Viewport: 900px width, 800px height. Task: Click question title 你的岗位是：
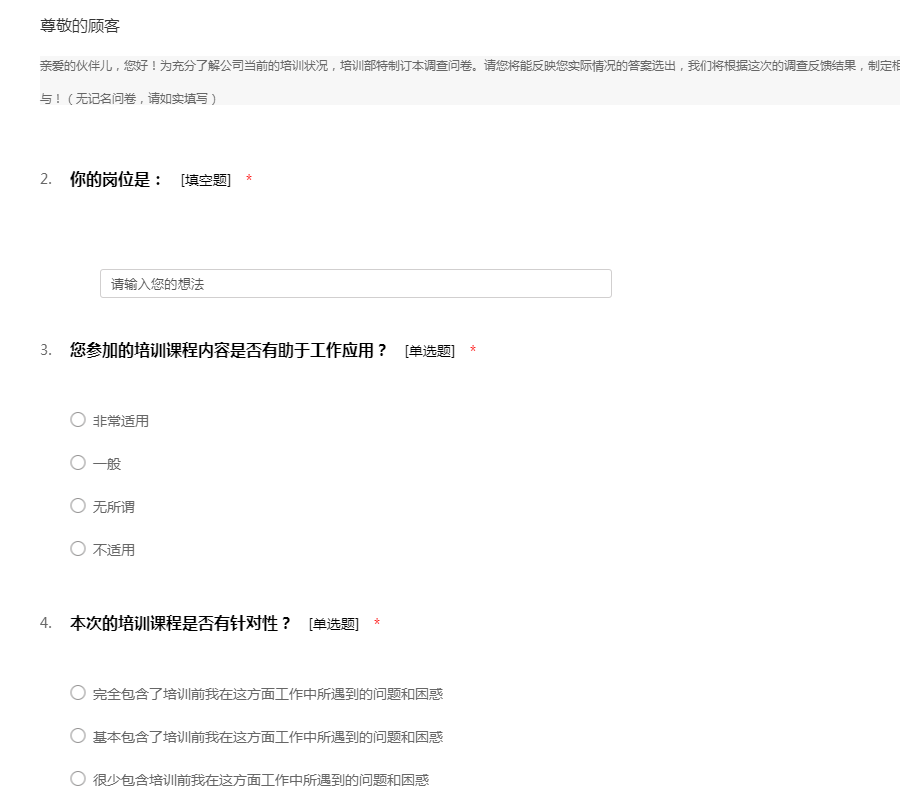pos(116,179)
